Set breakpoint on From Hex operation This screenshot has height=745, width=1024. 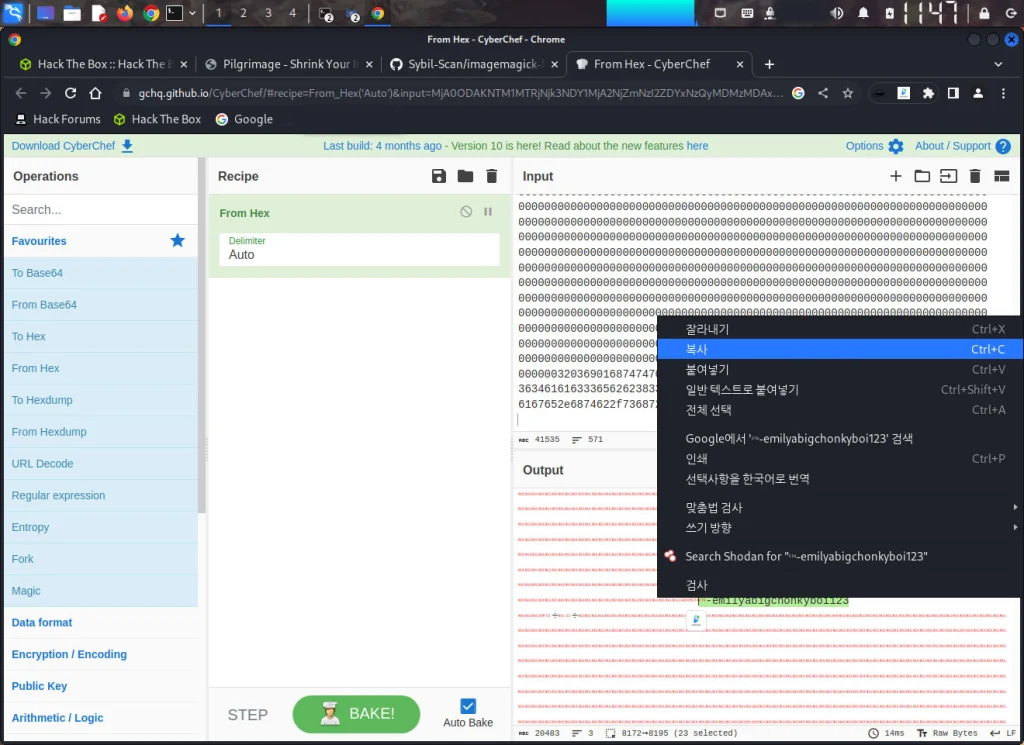coord(488,212)
